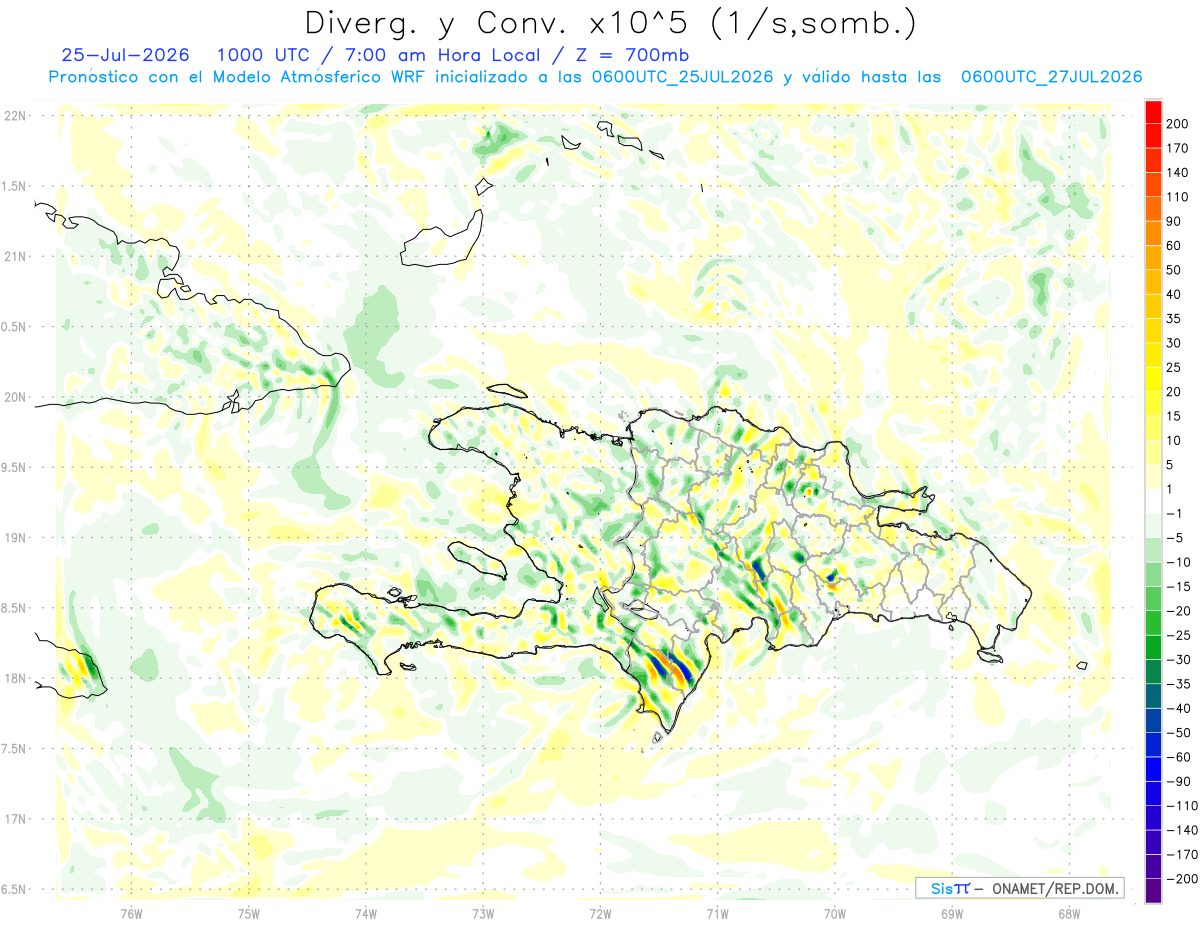
Task: Click the '21N' latitude label
Action: 15,256
